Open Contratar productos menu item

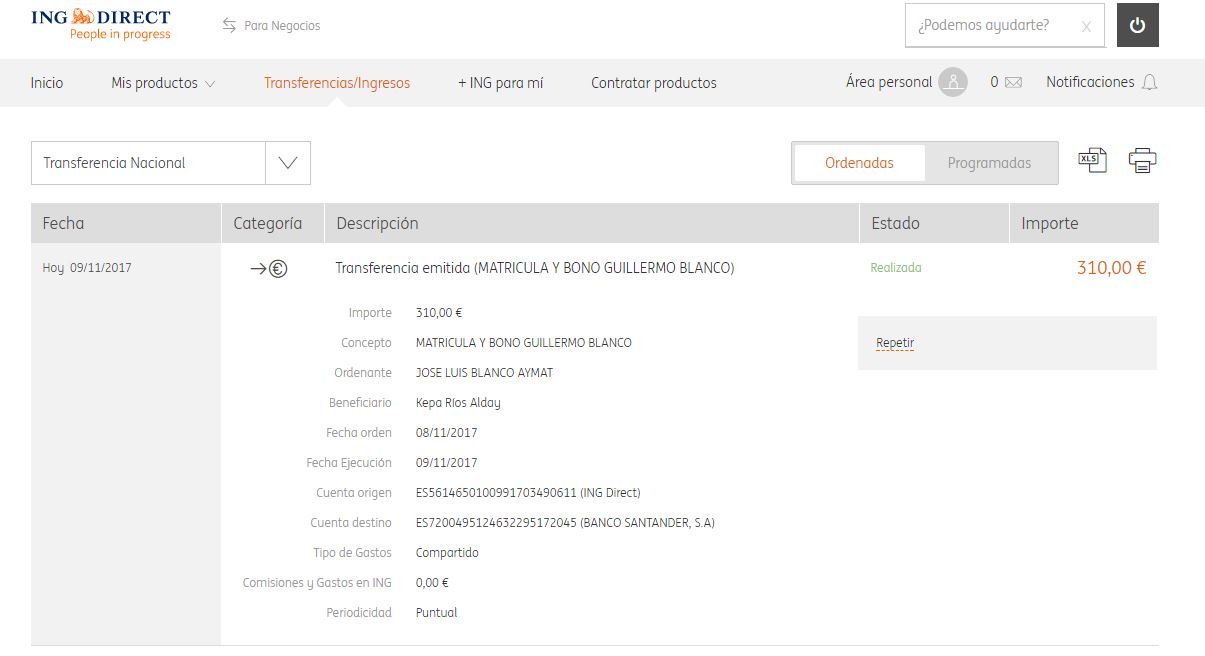(x=653, y=83)
